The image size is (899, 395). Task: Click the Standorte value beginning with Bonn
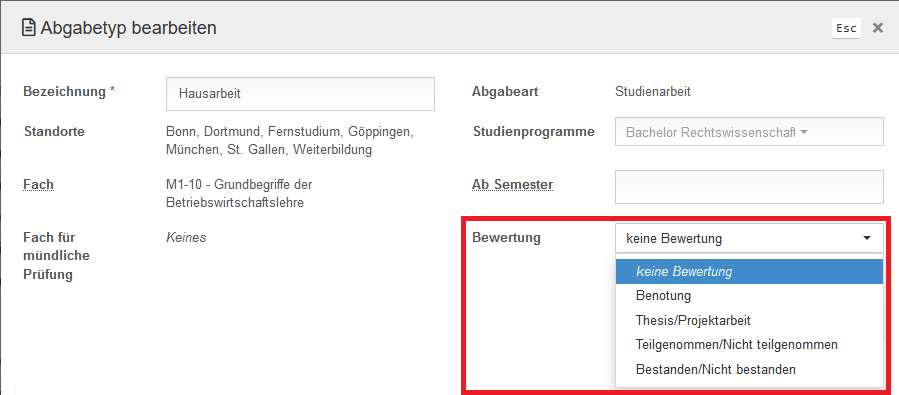click(x=290, y=141)
